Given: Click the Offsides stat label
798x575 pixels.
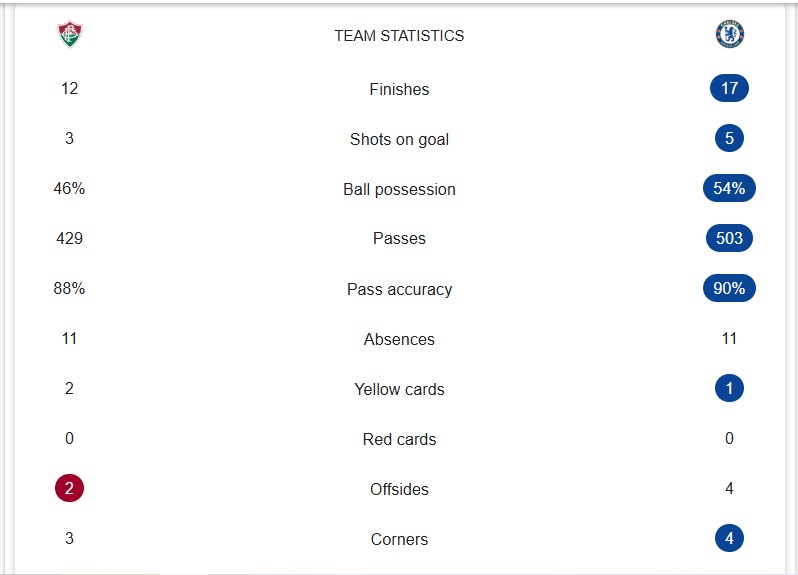Looking at the screenshot, I should [399, 489].
